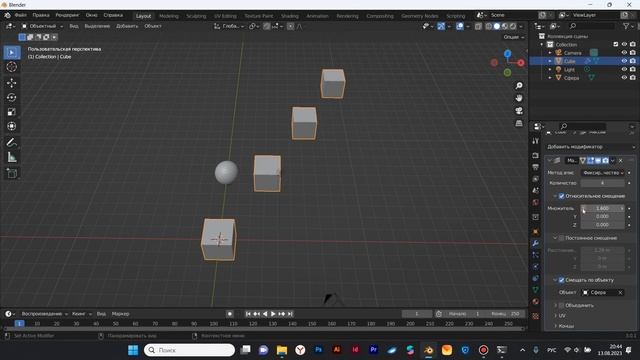
Task: Hide Light in viewport via eye icon
Action: click(624, 69)
